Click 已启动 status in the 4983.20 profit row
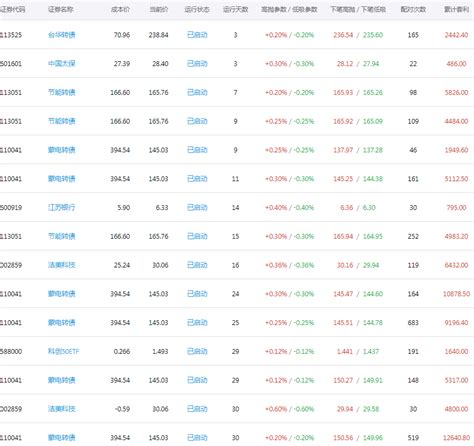This screenshot has width=474, height=446. click(x=197, y=236)
